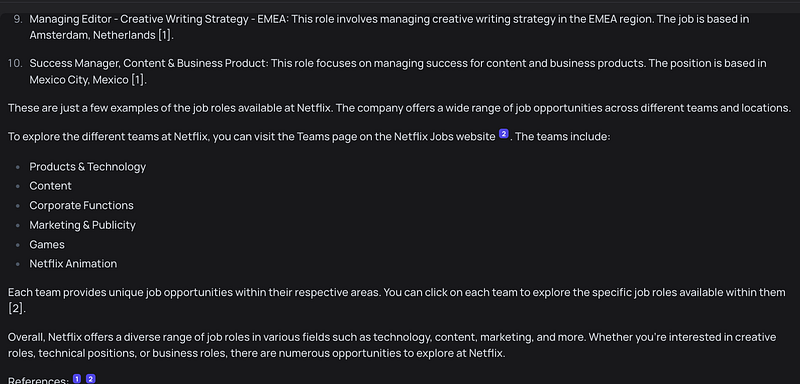Click citation [1] after Amsterdam, Netherlands
Viewport: 800px width, 384px height.
[x=165, y=35]
